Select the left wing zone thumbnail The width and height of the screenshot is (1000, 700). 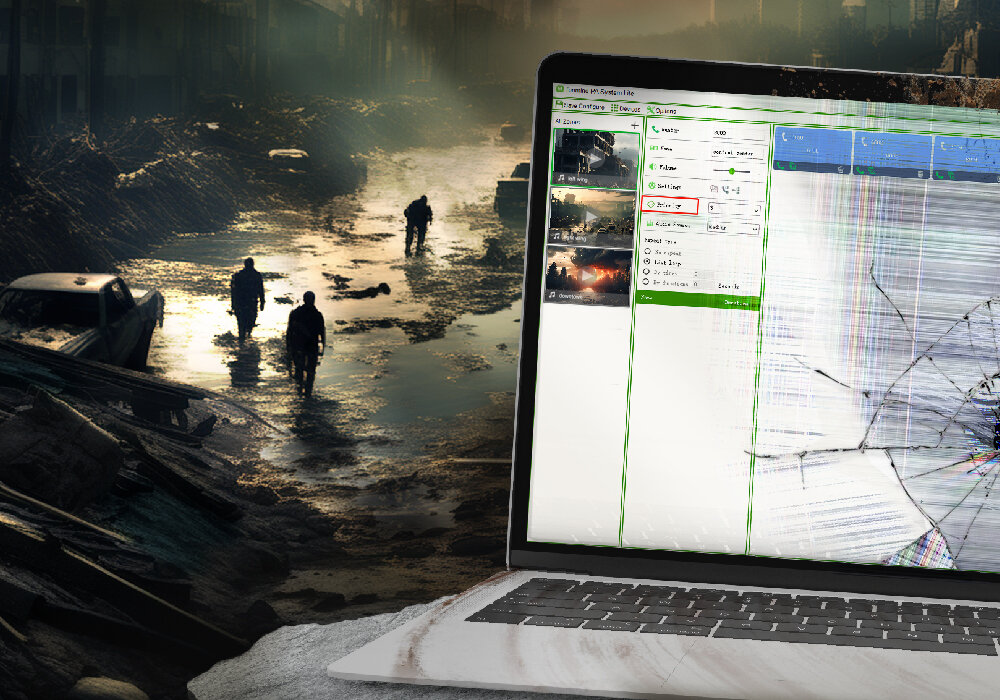coord(596,159)
